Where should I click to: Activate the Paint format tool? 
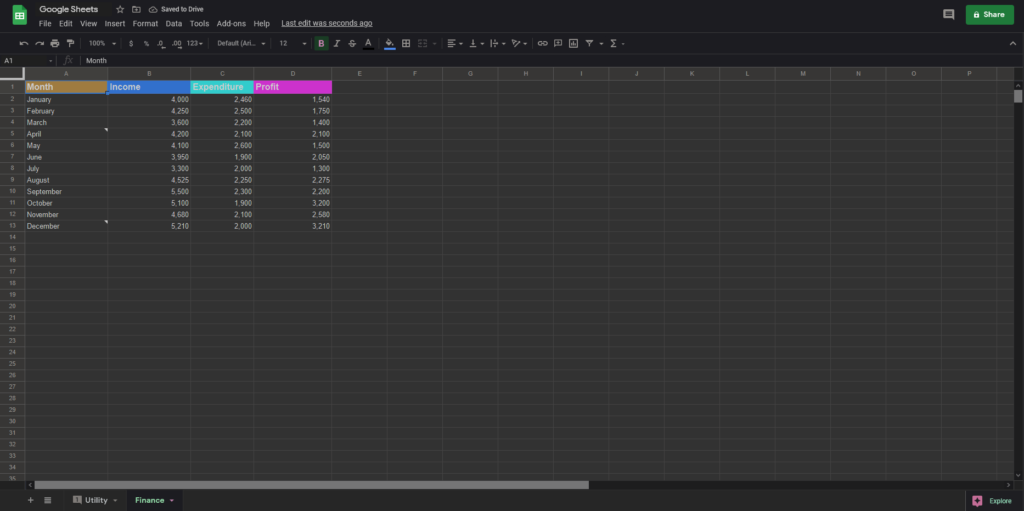(71, 43)
